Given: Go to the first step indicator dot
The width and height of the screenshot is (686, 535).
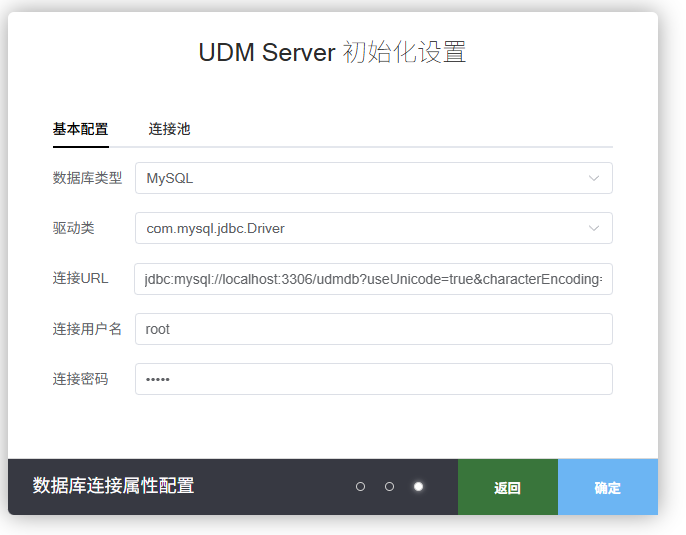Looking at the screenshot, I should click(360, 487).
